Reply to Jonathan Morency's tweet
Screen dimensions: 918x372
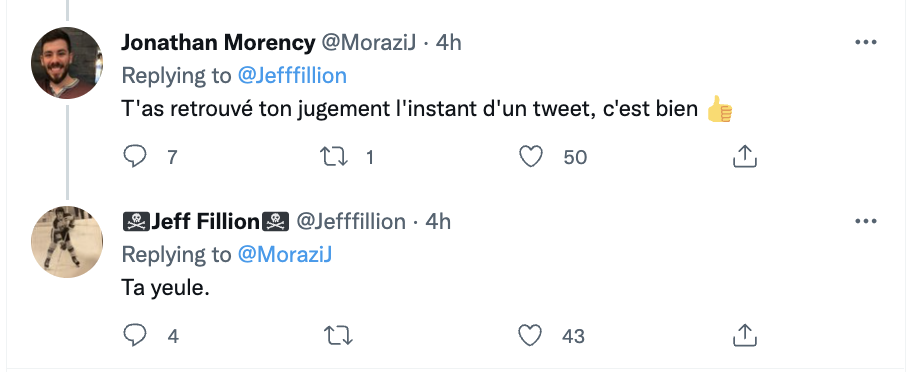[135, 157]
